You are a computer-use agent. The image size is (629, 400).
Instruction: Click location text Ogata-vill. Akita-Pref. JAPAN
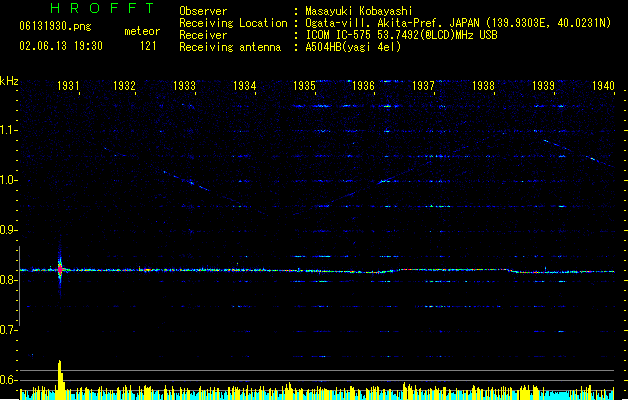392,23
